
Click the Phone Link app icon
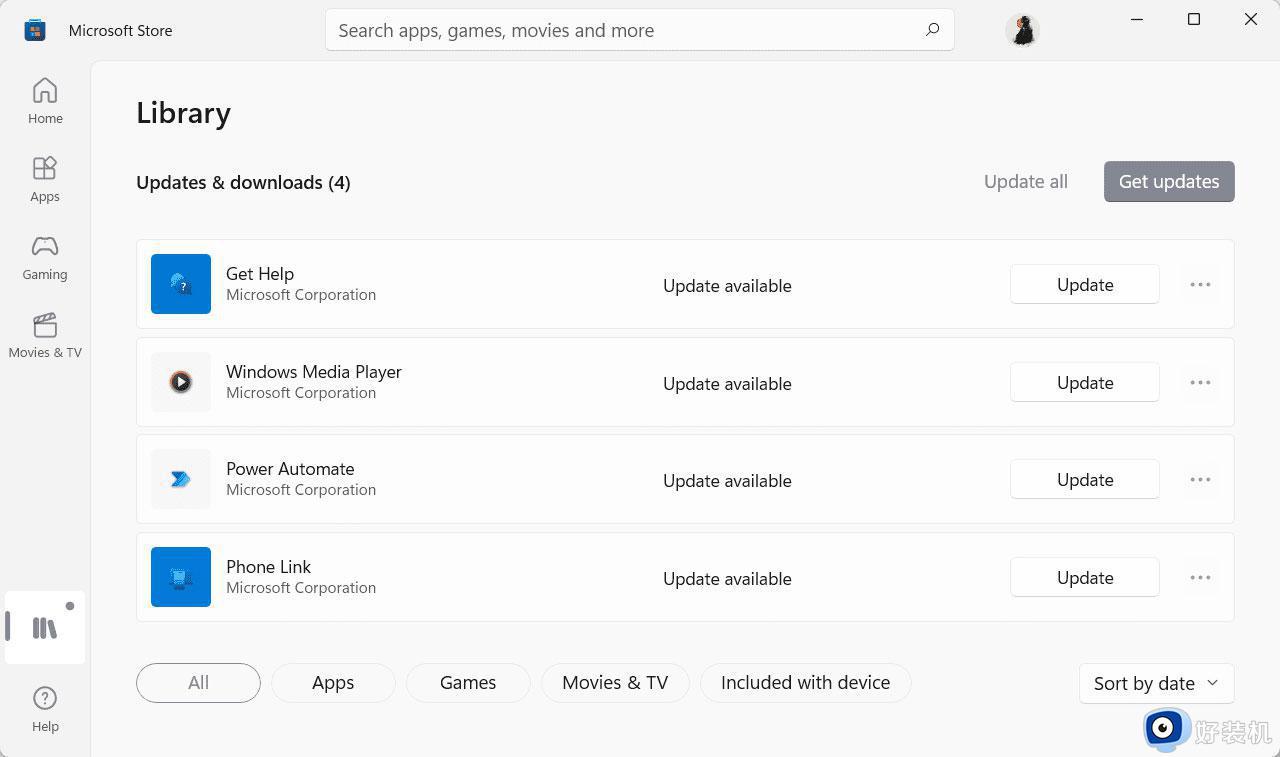[x=181, y=577]
